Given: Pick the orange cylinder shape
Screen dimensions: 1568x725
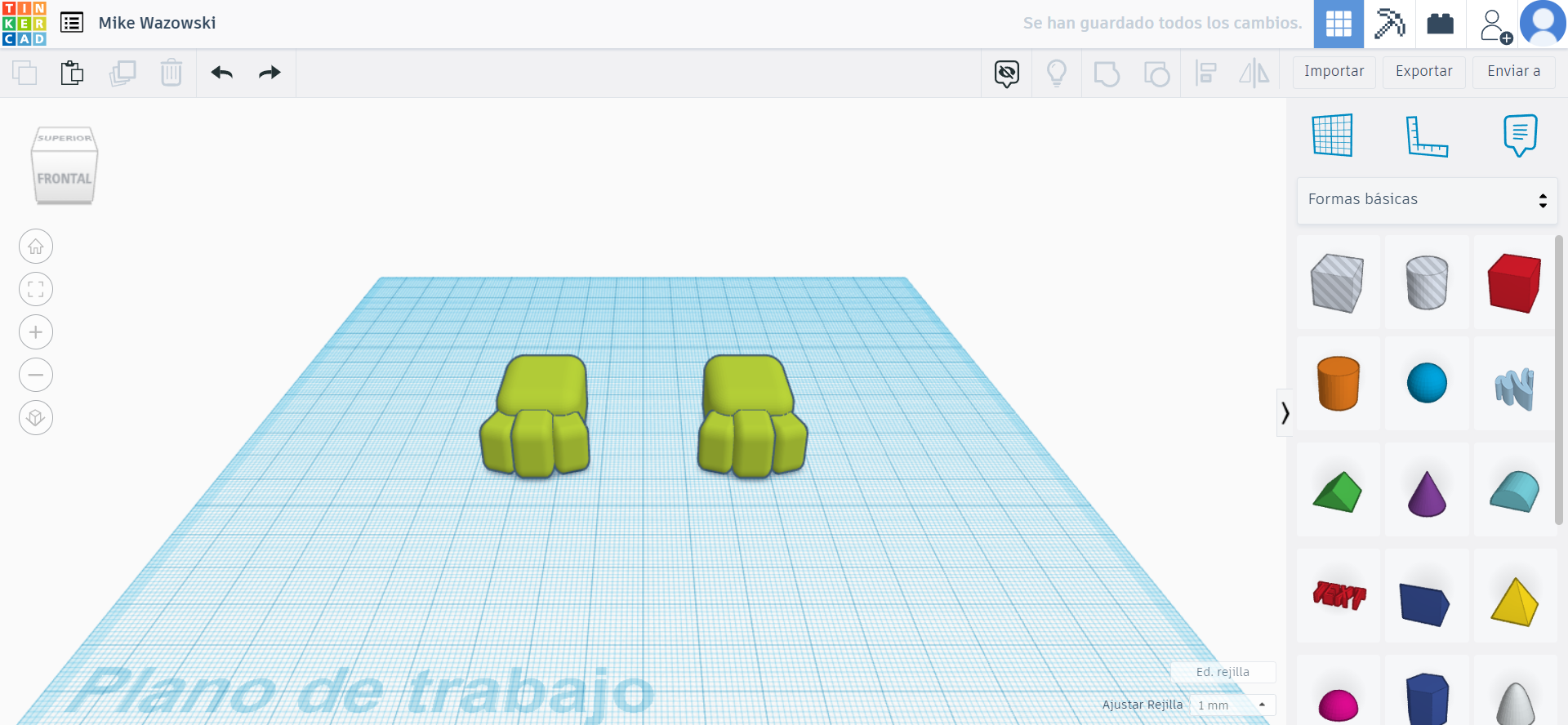Looking at the screenshot, I should (x=1338, y=384).
